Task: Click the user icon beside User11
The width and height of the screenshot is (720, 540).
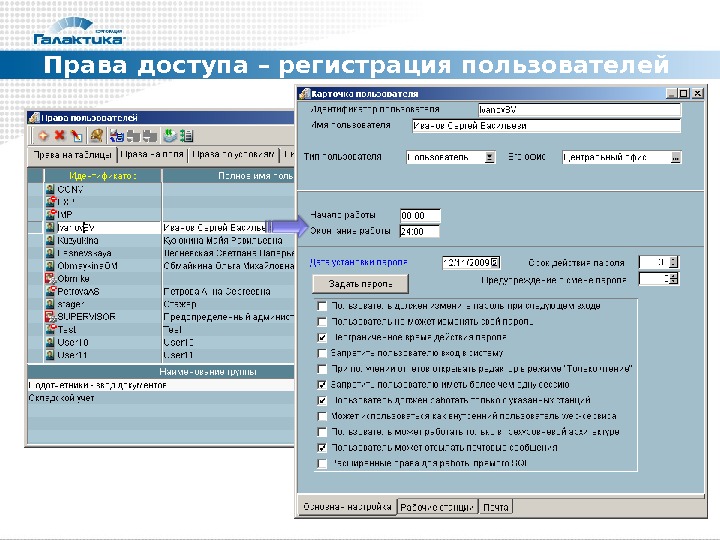Action: [x=50, y=355]
